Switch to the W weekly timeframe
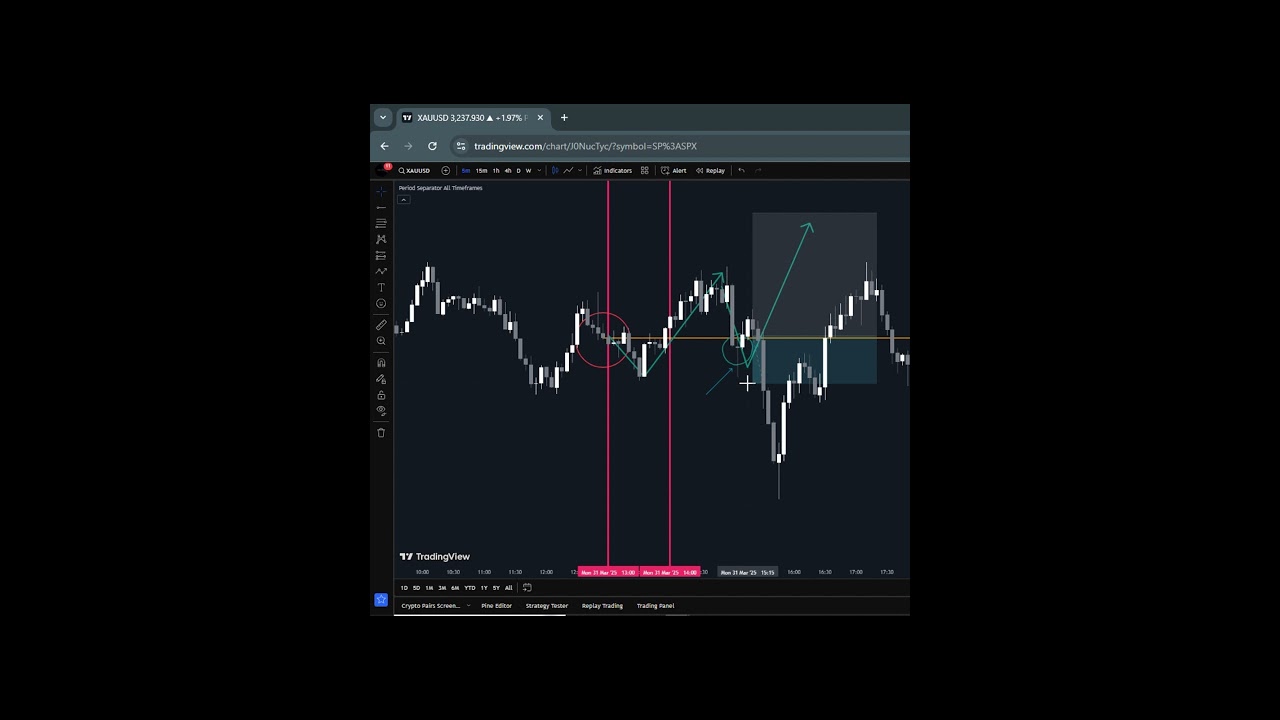The image size is (1280, 720). (x=529, y=170)
